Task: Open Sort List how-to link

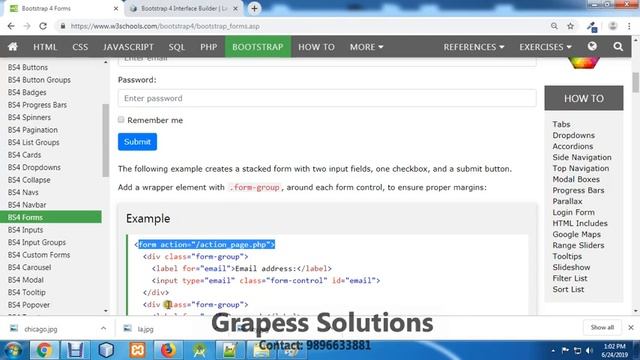Action: (x=568, y=289)
